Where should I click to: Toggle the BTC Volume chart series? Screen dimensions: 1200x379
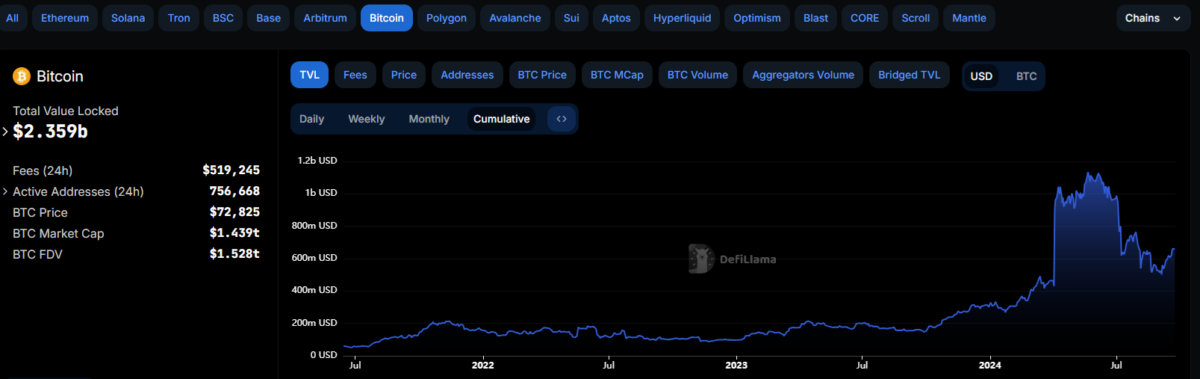[698, 75]
